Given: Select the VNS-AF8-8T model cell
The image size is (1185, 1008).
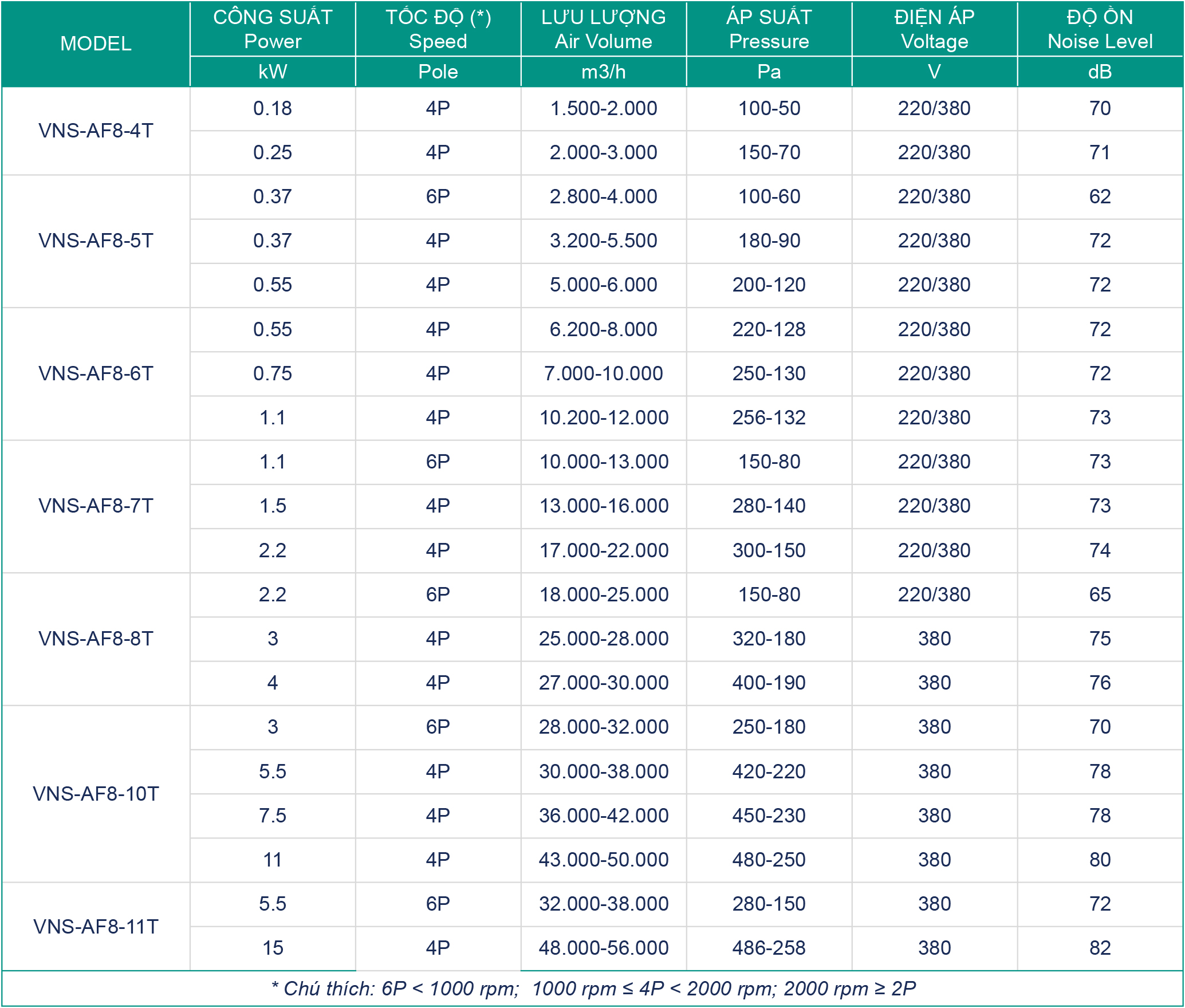Looking at the screenshot, I should click(96, 639).
